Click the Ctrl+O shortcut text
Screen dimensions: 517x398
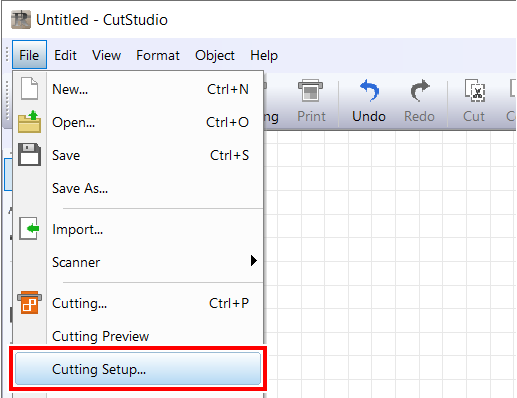pyautogui.click(x=227, y=122)
